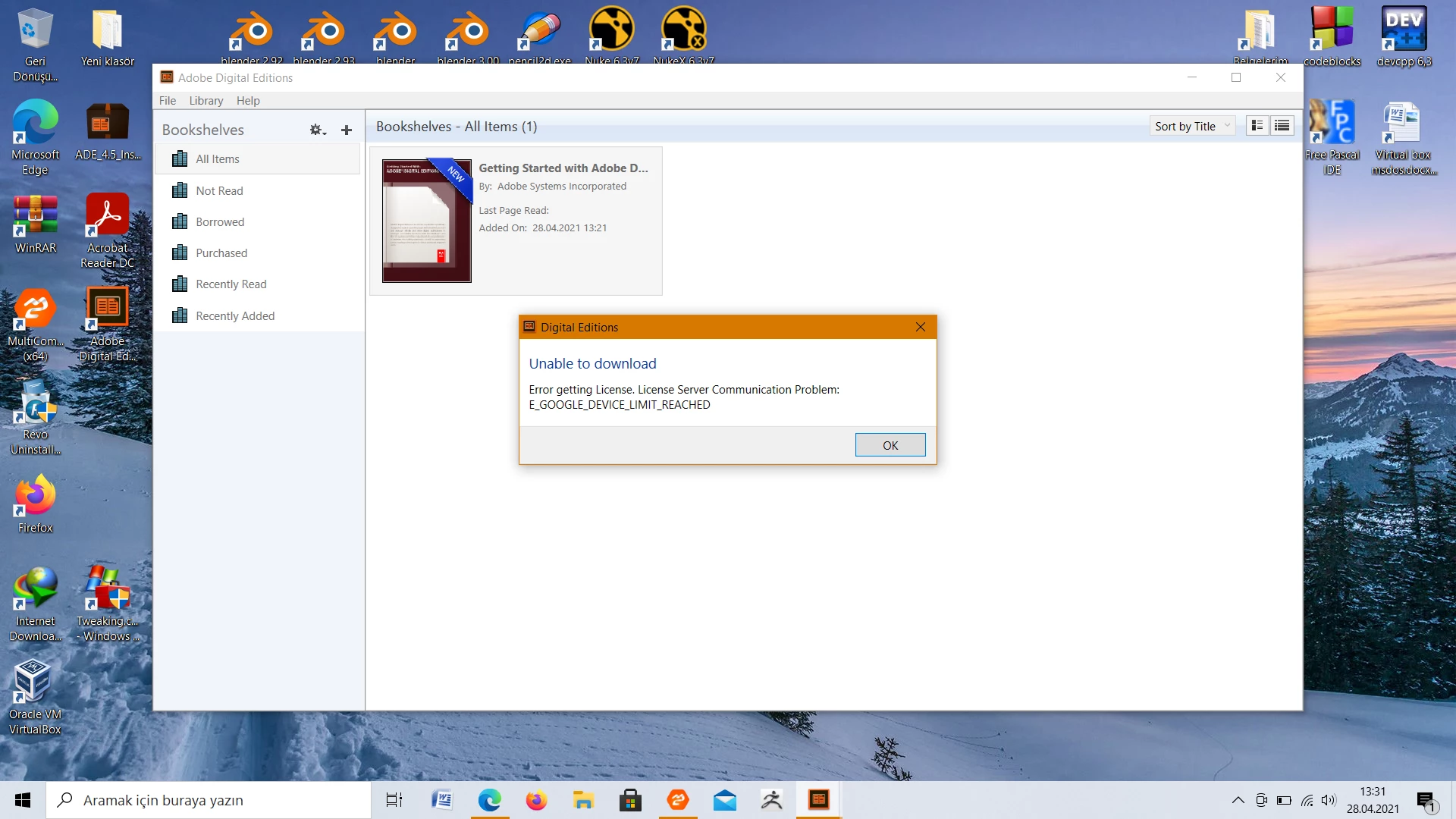Add a new bookshelf with plus icon
The width and height of the screenshot is (1456, 819).
point(347,130)
